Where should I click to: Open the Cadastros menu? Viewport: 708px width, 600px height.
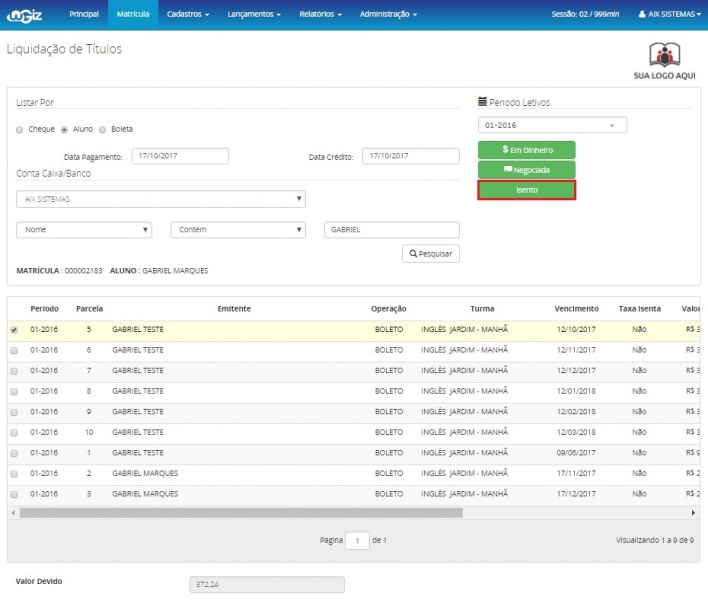[x=188, y=15]
